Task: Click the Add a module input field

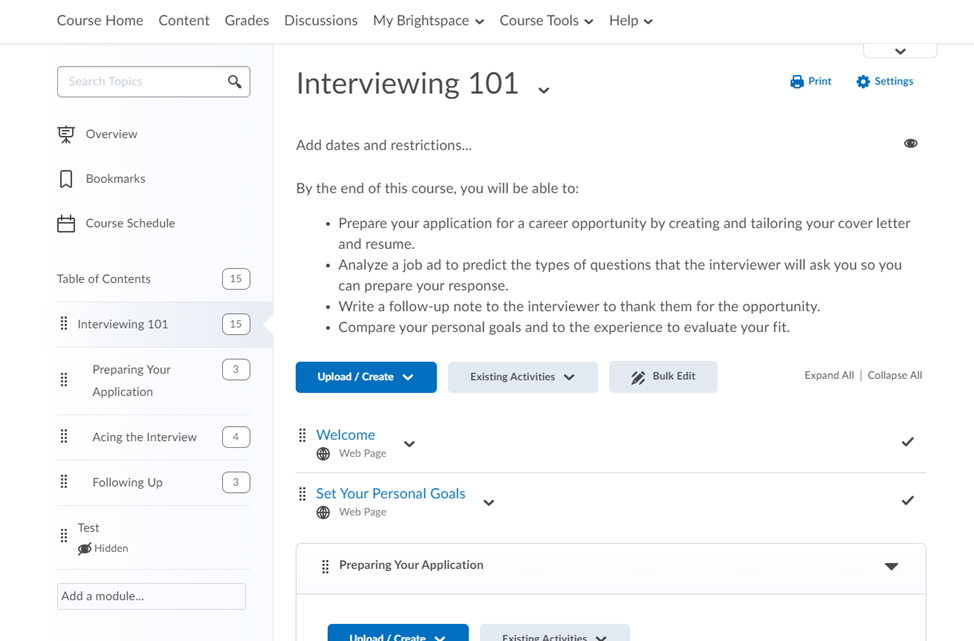Action: [150, 596]
